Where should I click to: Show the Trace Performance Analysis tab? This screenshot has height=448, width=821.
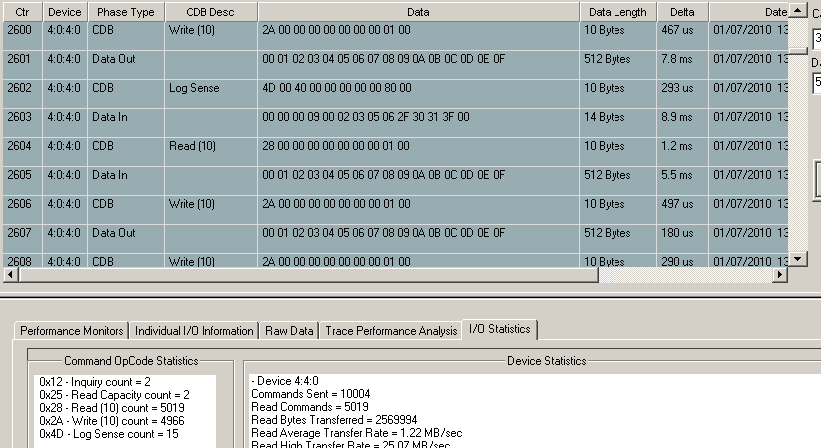pos(390,331)
